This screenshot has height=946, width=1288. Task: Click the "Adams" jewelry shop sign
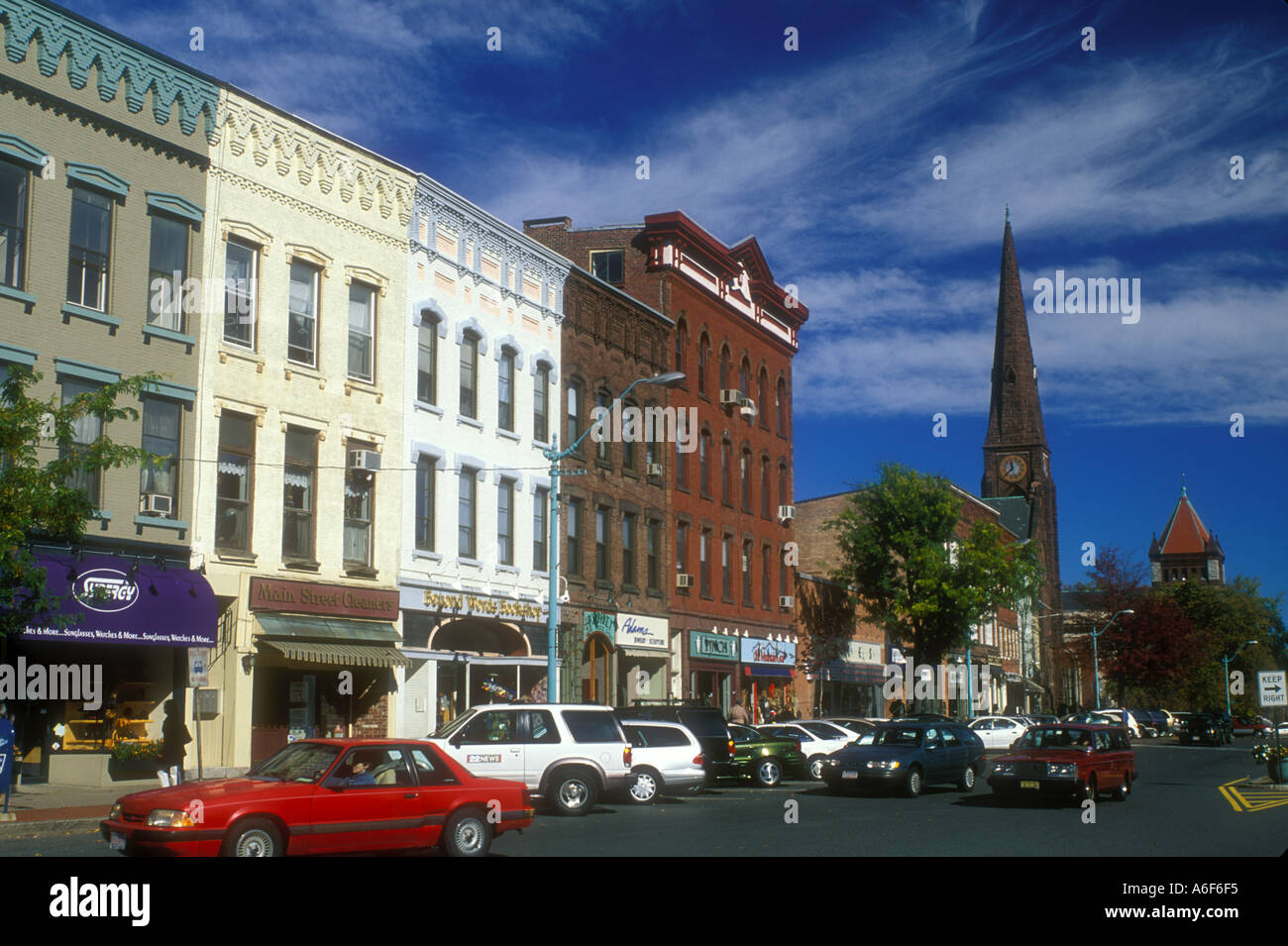pos(642,631)
